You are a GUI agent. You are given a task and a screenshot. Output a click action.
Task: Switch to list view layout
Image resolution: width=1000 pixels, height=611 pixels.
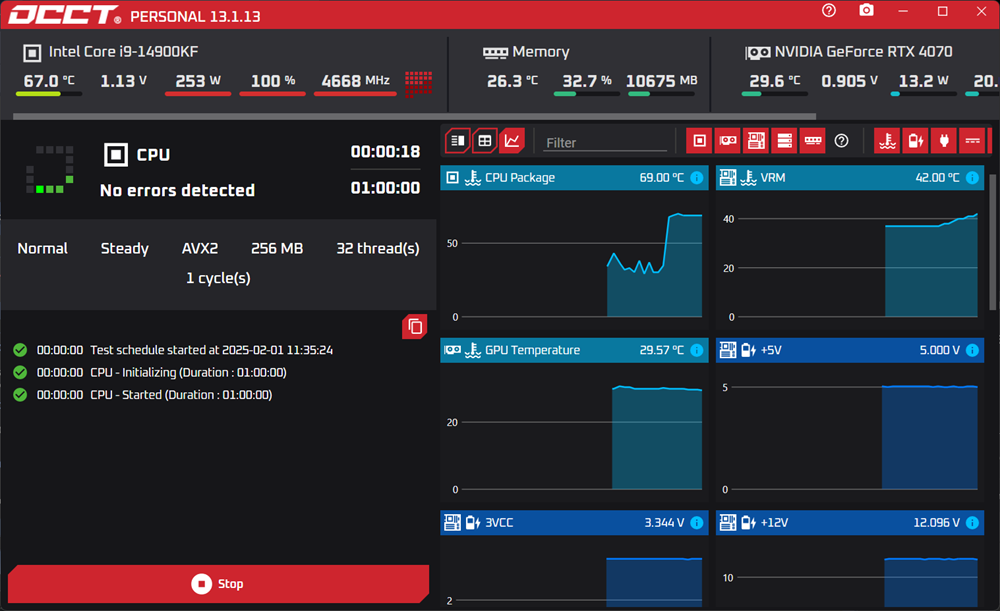(458, 141)
